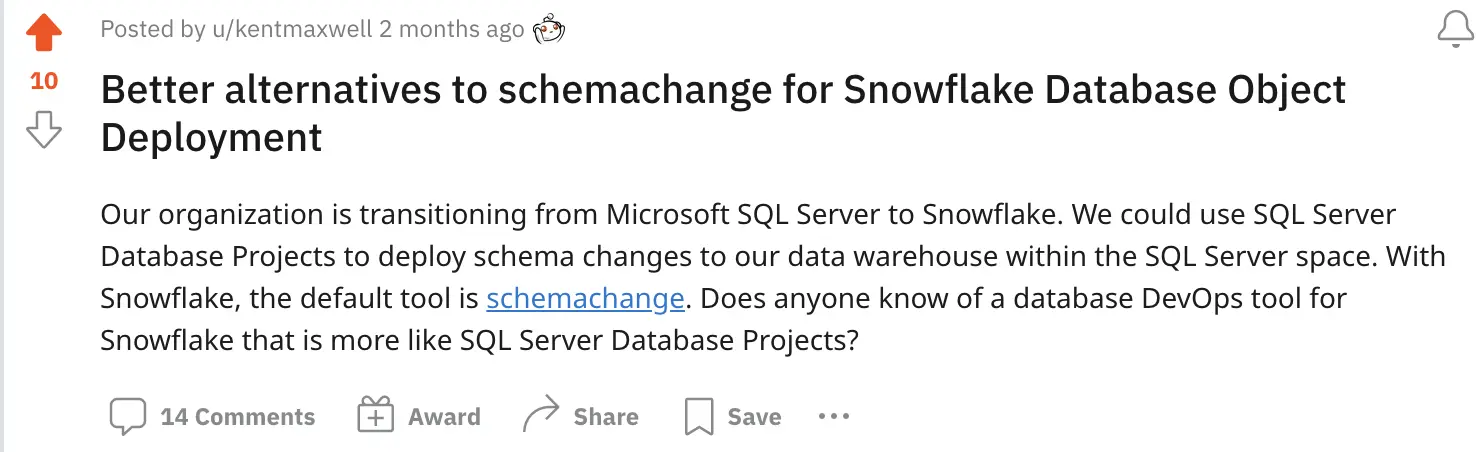1476x452 pixels.
Task: Click the Award button label
Action: [444, 417]
